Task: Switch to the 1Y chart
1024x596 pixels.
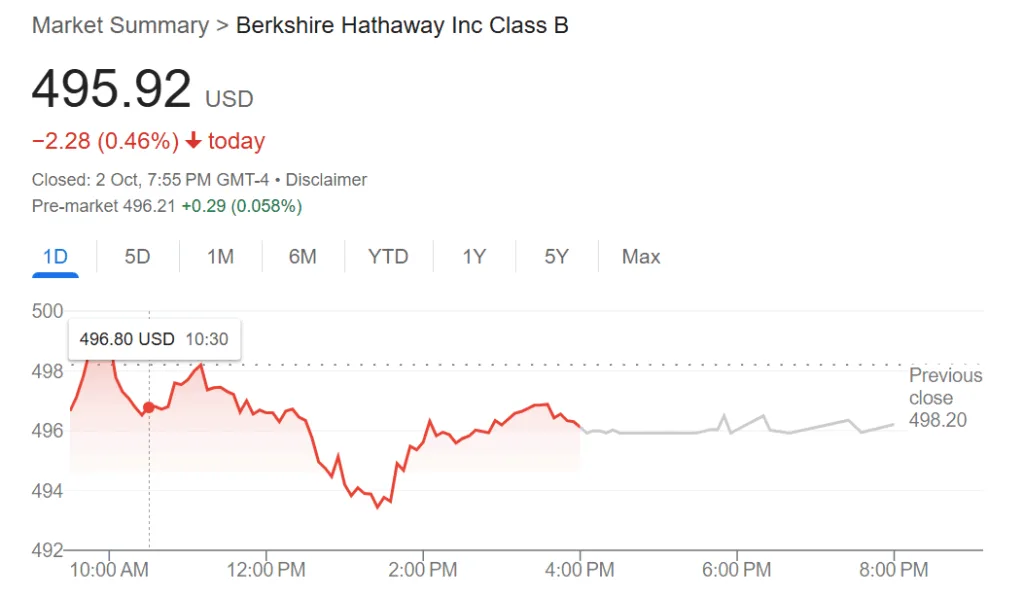Action: point(474,257)
